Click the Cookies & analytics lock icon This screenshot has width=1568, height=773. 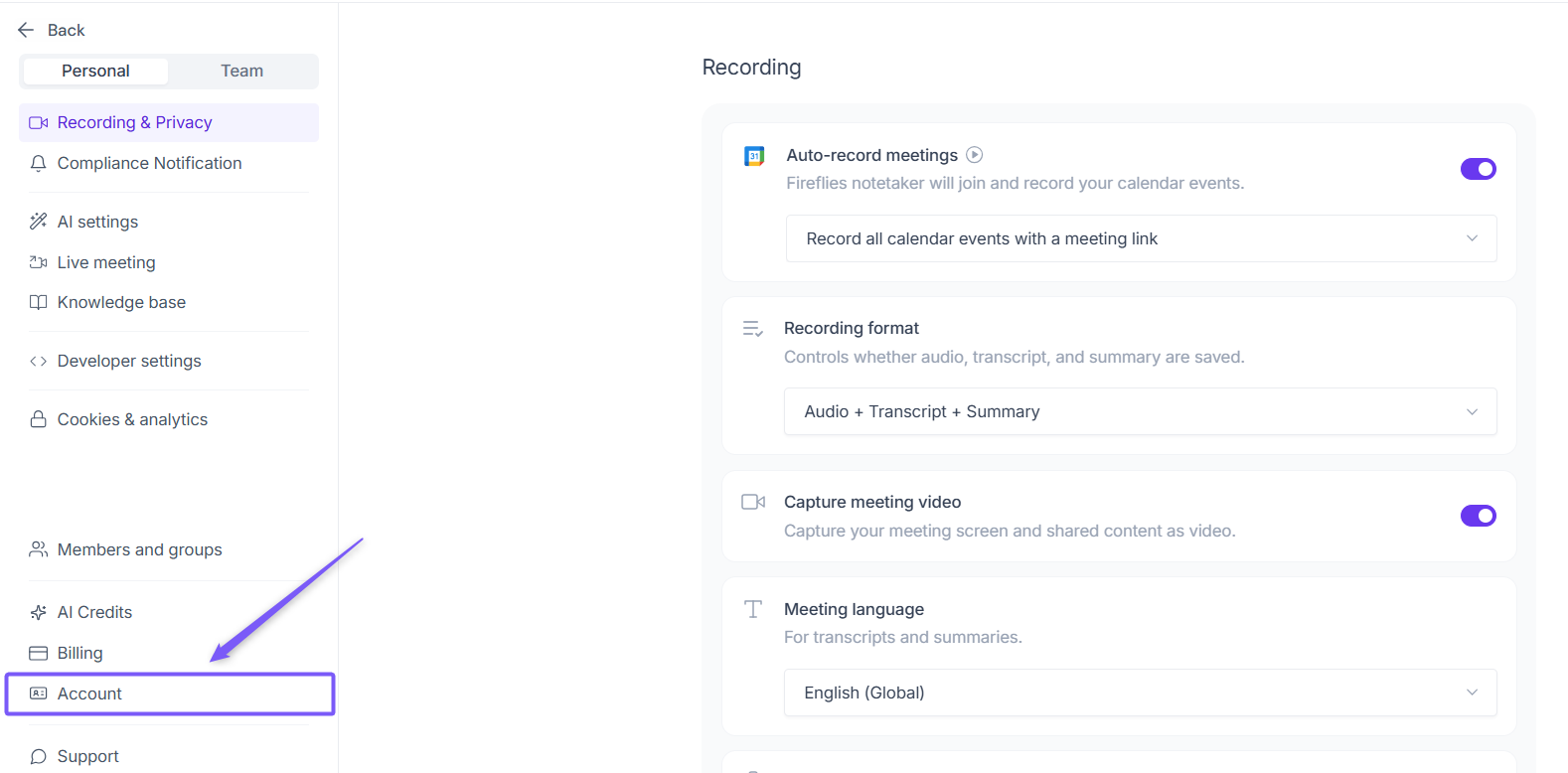click(39, 419)
